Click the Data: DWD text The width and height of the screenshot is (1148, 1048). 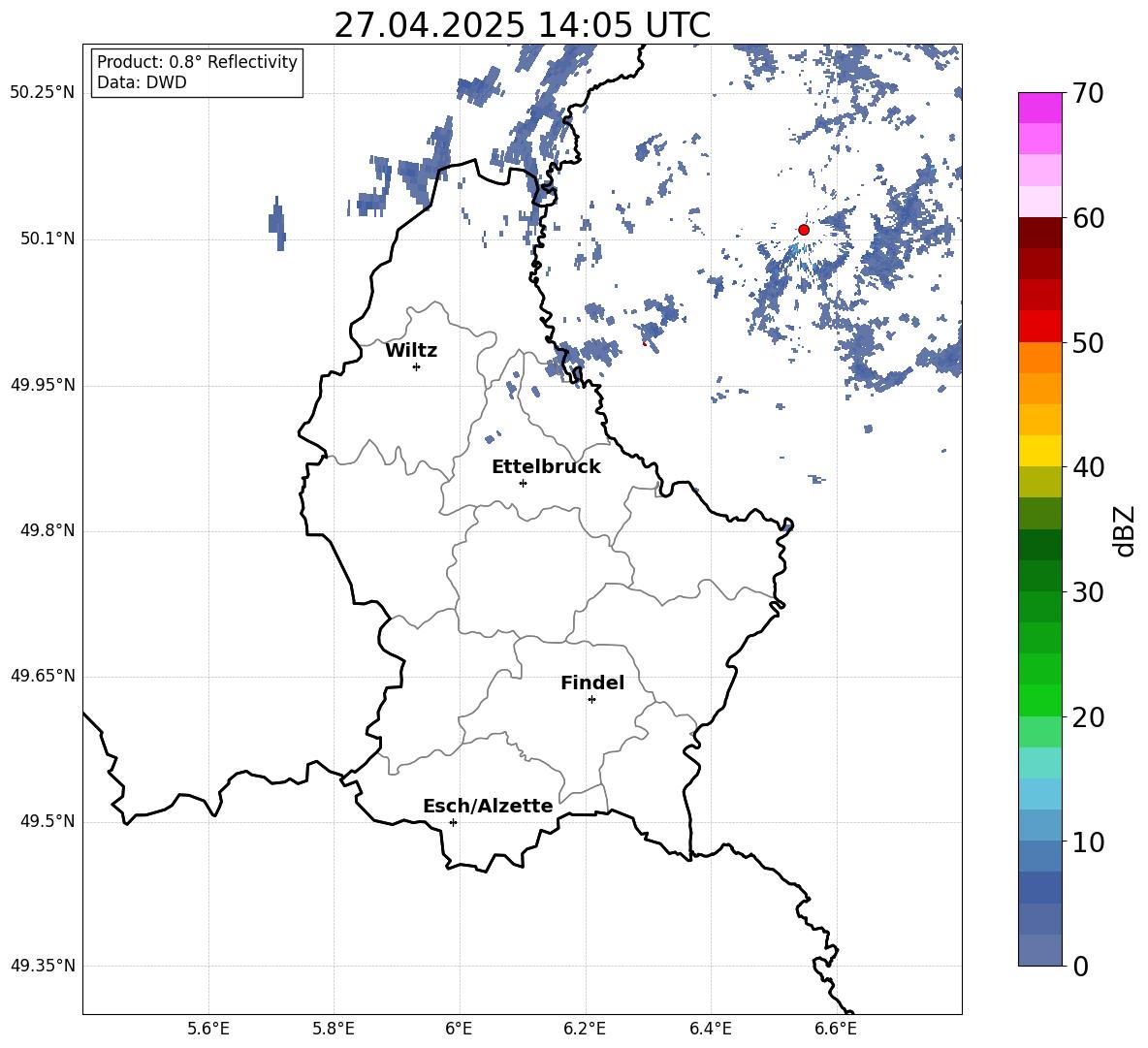pos(142,82)
